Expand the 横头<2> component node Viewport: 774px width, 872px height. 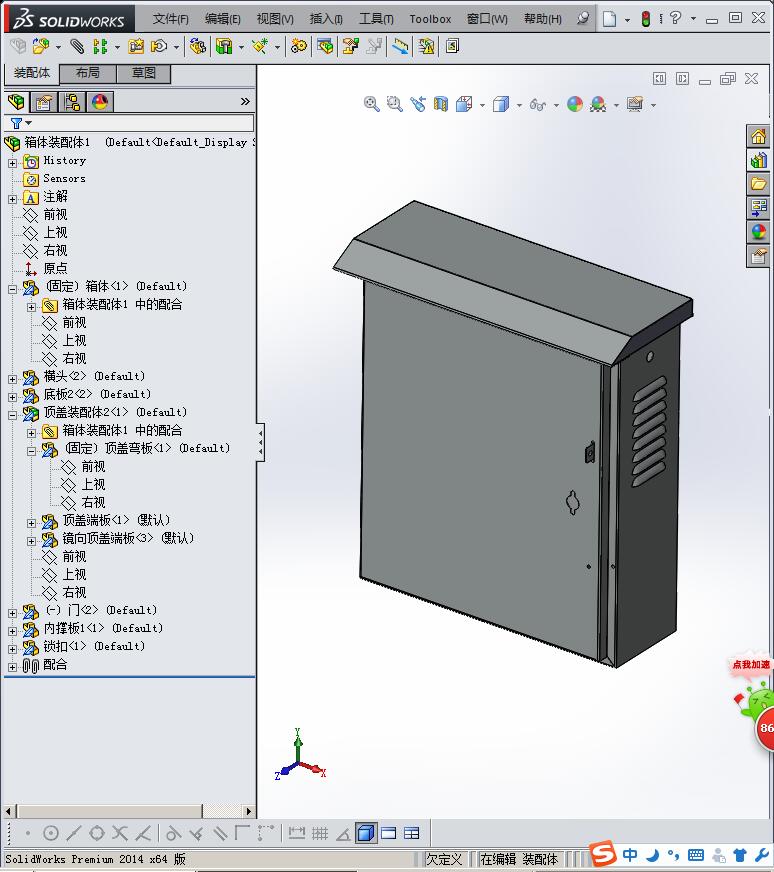tap(12, 379)
